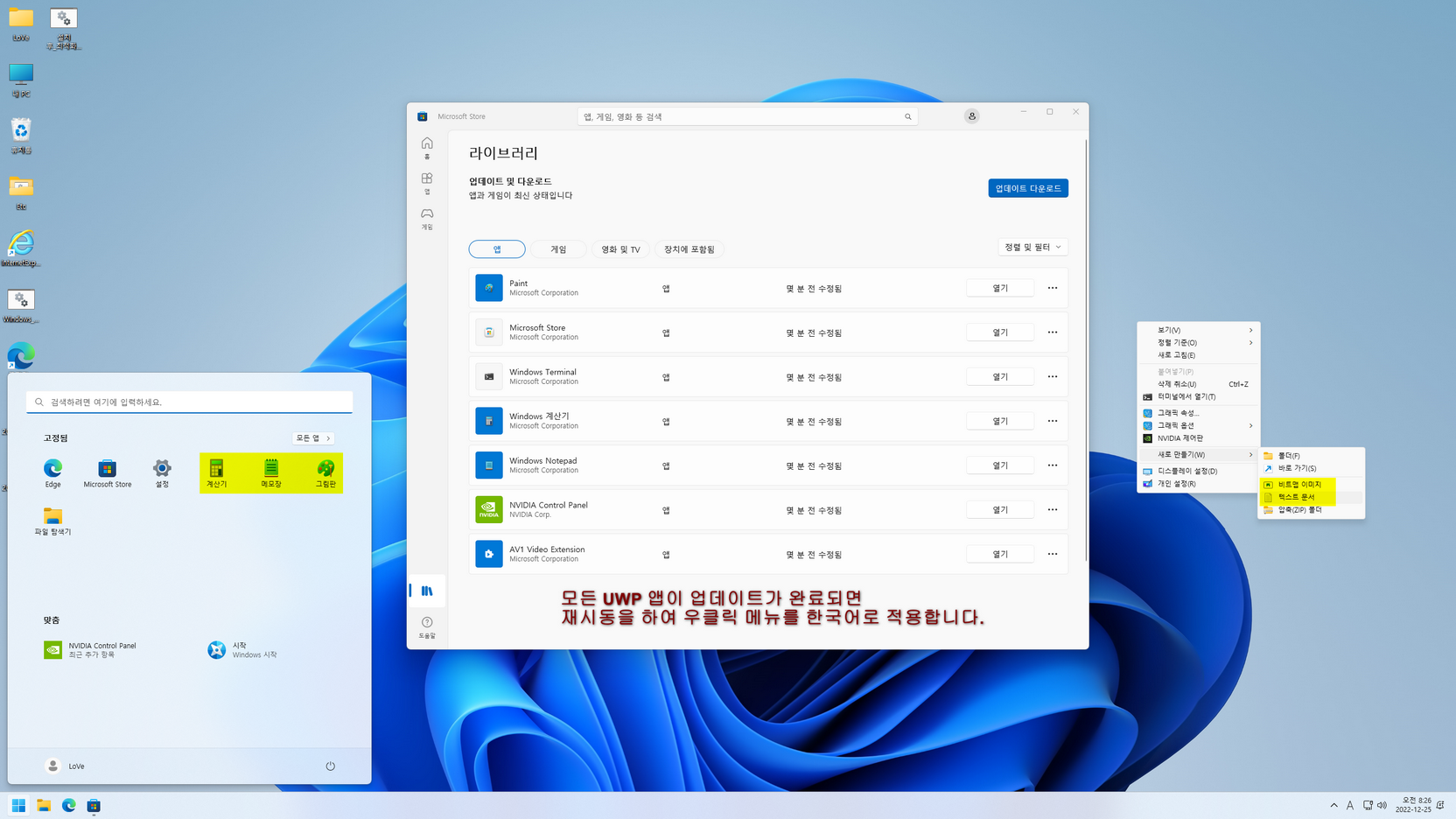Open 파일 탐색기 from Start pinned apps

(52, 521)
